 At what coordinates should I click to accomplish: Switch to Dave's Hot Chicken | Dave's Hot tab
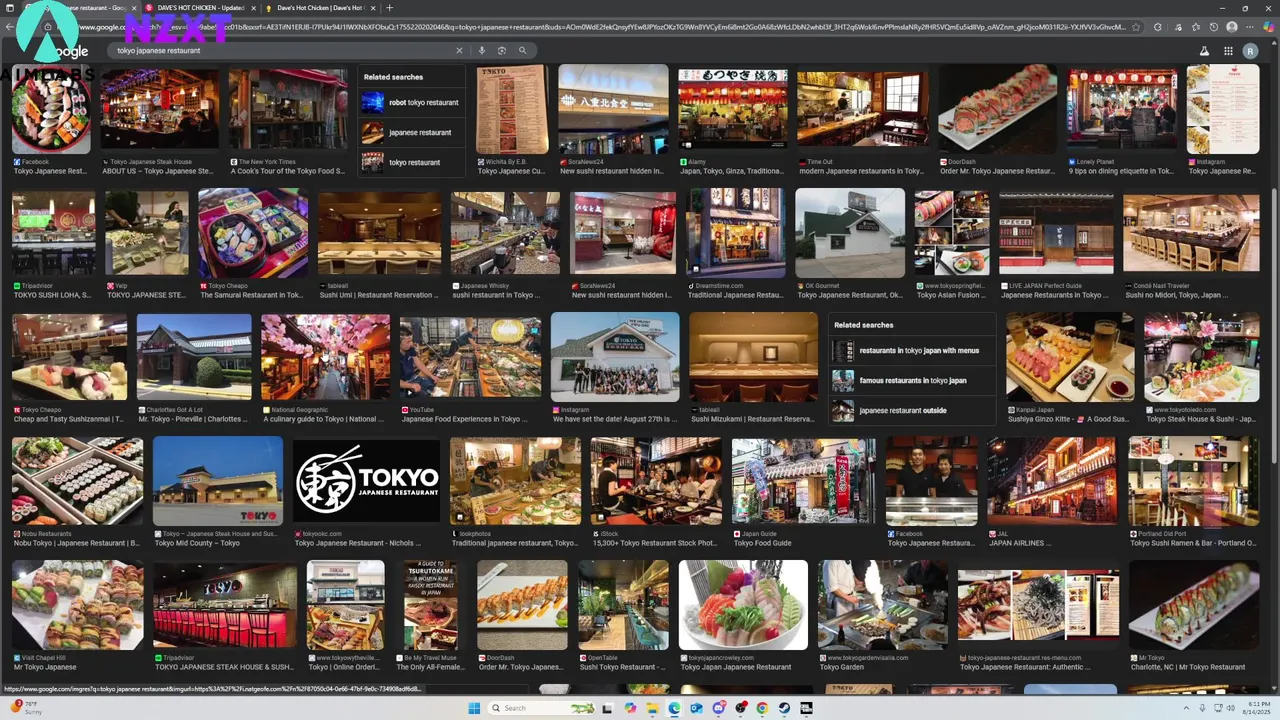(322, 8)
